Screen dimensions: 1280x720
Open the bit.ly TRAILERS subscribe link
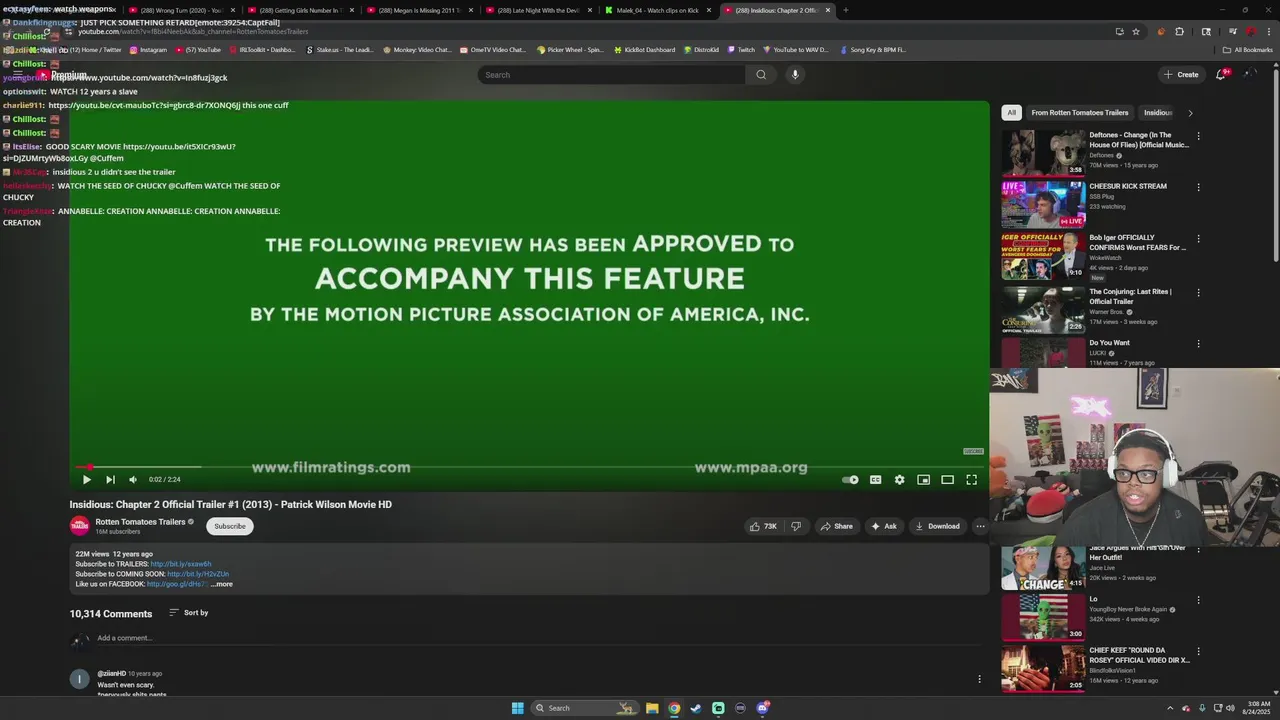(181, 564)
